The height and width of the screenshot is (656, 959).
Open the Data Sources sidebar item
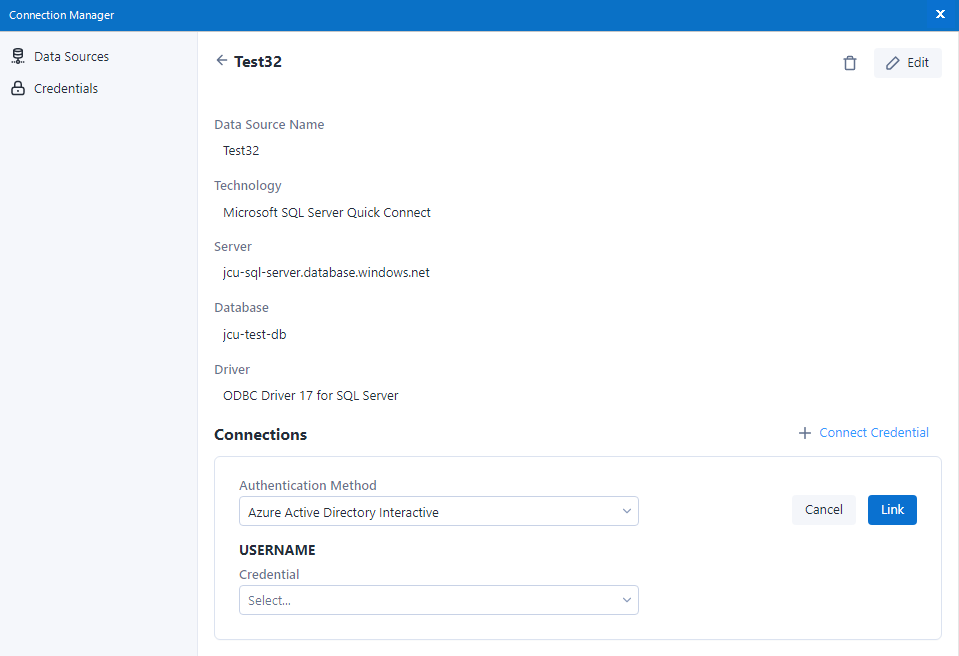71,57
